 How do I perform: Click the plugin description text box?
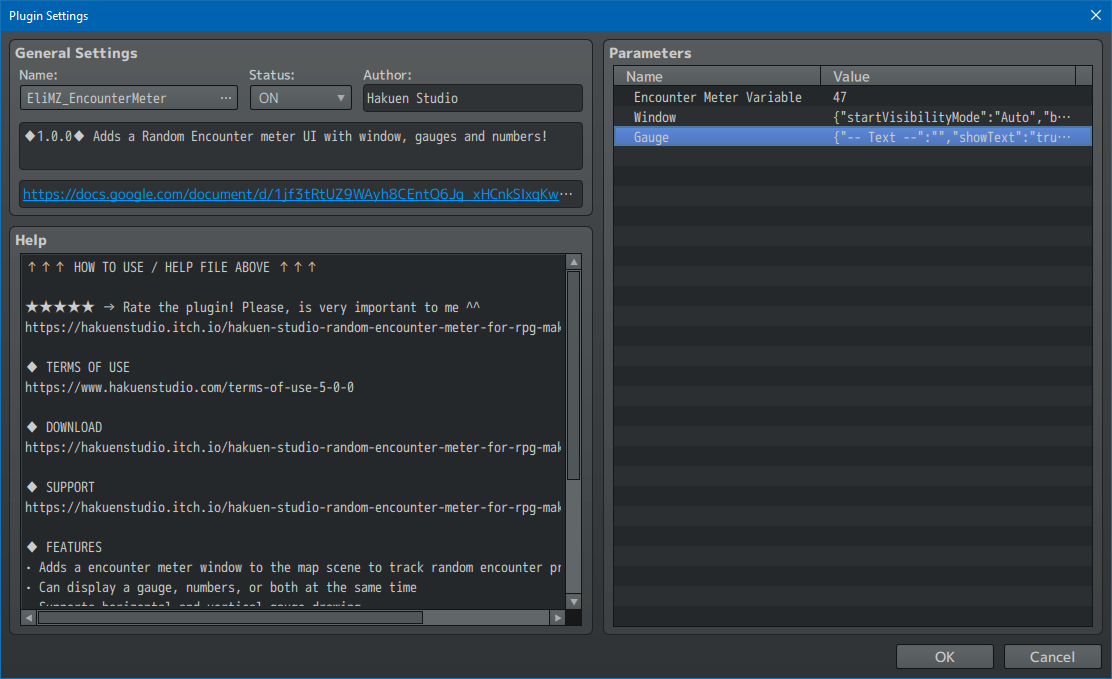pos(301,145)
